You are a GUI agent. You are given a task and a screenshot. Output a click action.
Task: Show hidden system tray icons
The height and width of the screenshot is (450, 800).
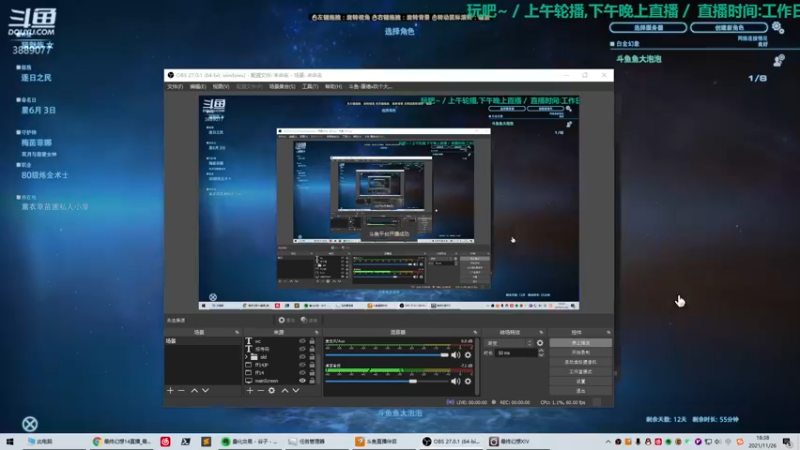pyautogui.click(x=608, y=442)
